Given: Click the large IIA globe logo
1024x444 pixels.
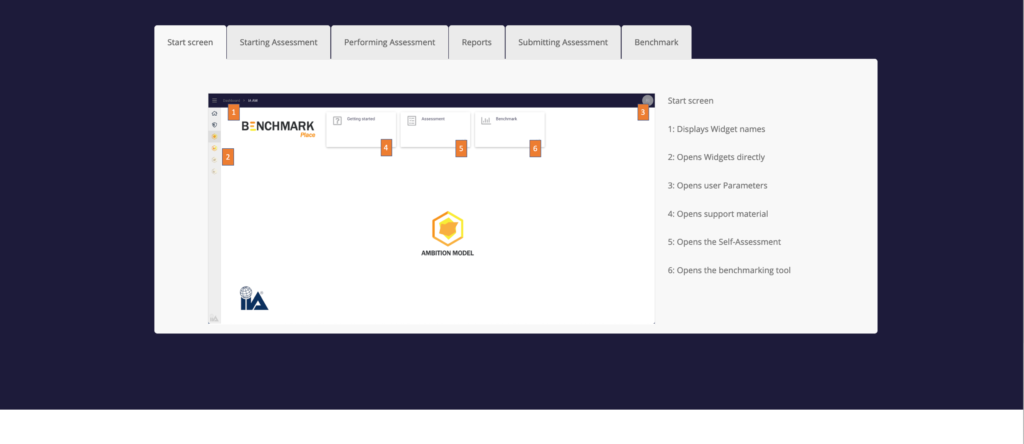Looking at the screenshot, I should coord(253,298).
